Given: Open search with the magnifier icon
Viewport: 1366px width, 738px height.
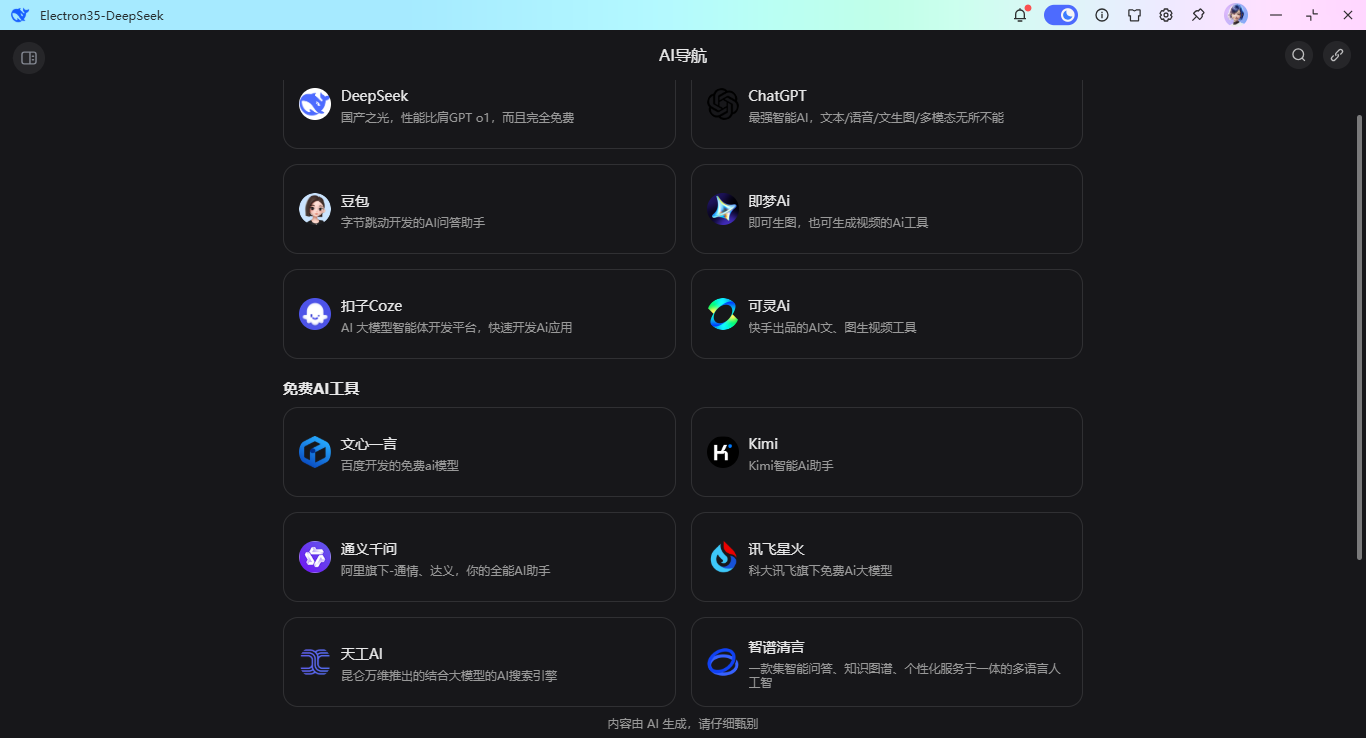Looking at the screenshot, I should [x=1298, y=55].
